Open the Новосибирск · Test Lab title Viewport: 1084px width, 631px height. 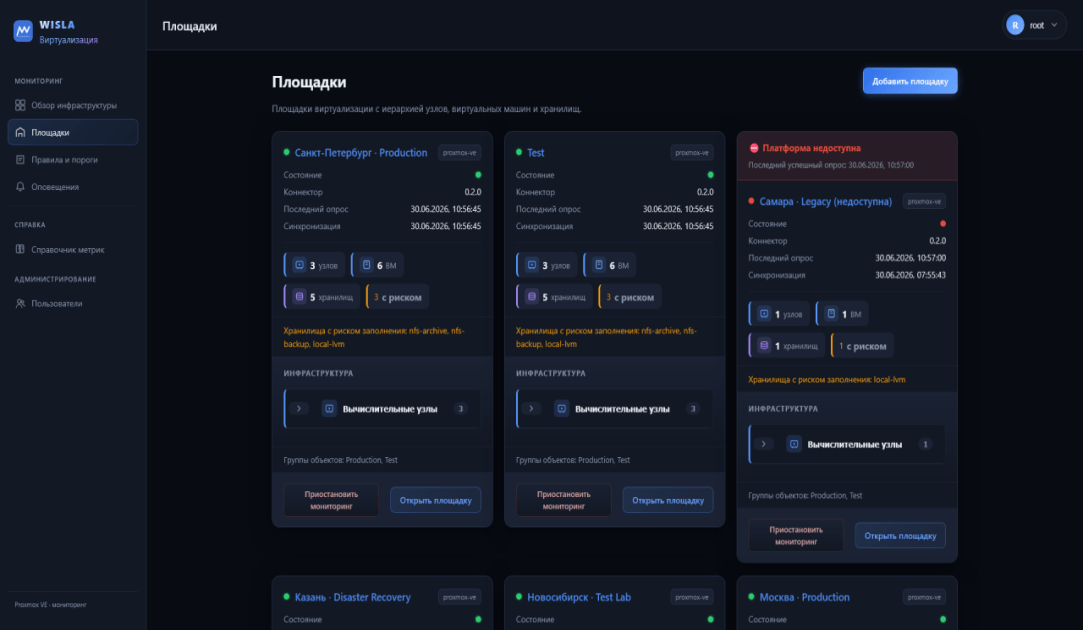(579, 597)
